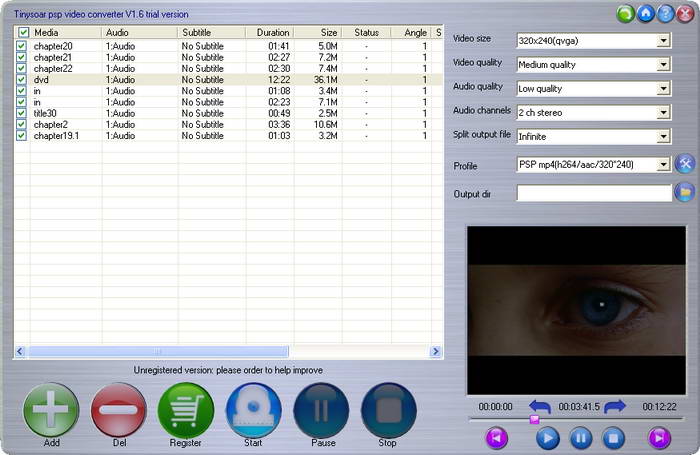Pause the preview video player

581,438
